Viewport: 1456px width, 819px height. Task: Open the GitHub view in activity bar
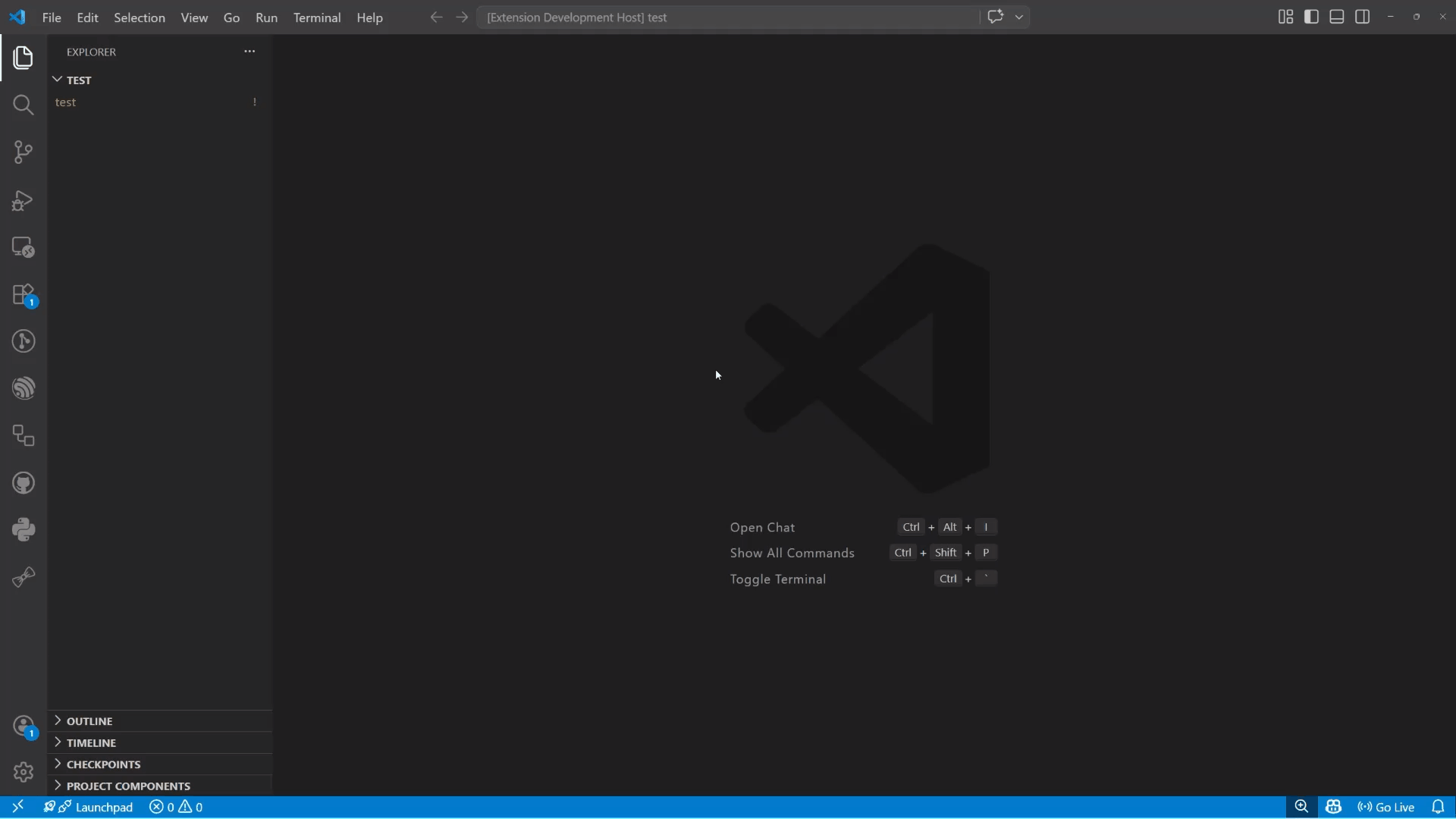coord(24,483)
